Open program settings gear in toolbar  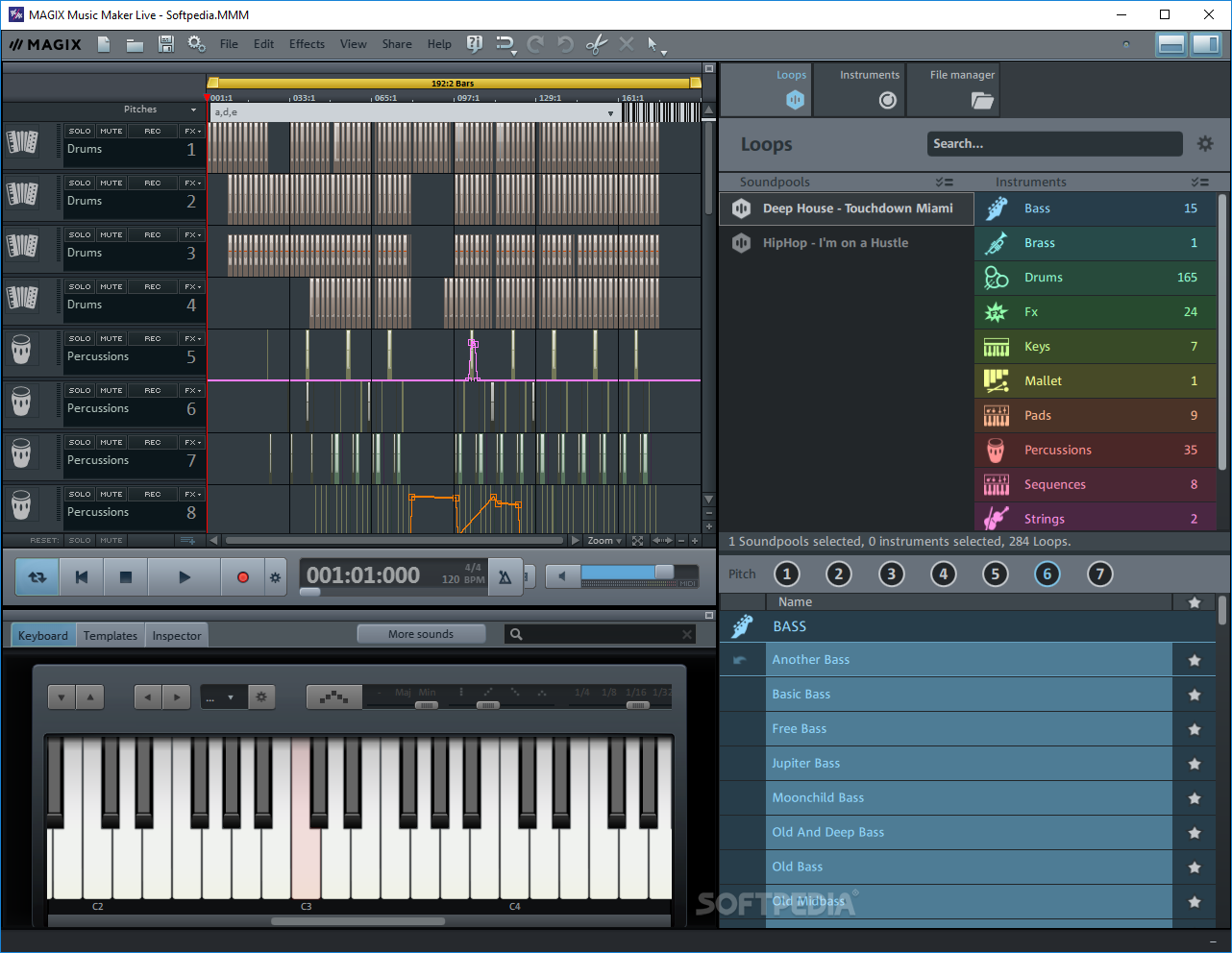[196, 44]
